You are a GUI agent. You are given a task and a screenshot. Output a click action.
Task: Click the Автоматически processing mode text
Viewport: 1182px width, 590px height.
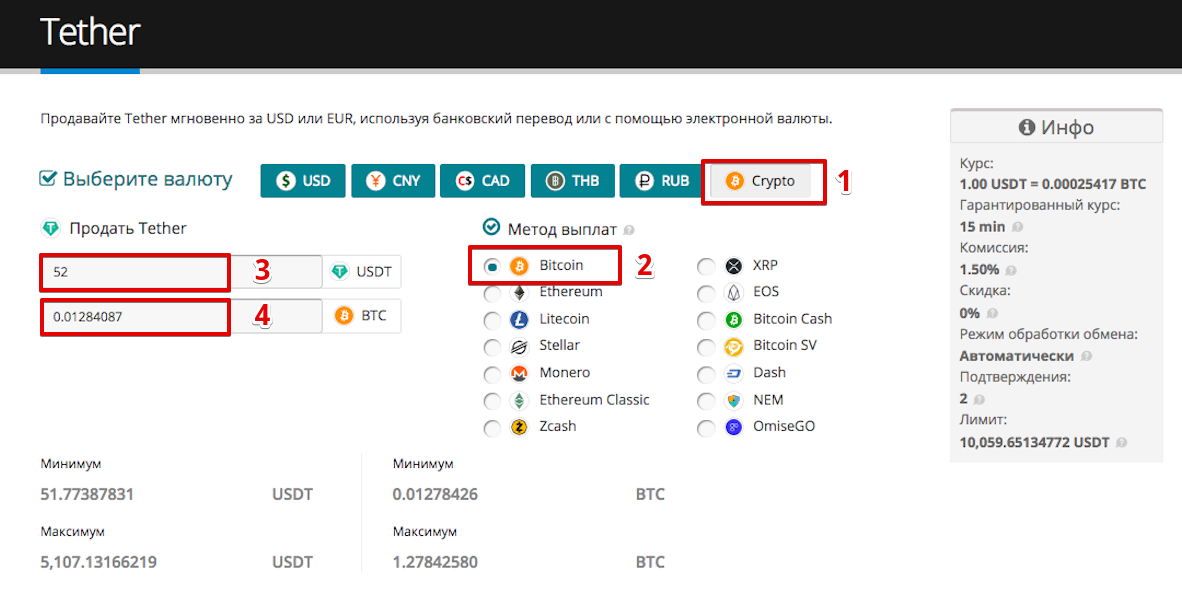1017,356
